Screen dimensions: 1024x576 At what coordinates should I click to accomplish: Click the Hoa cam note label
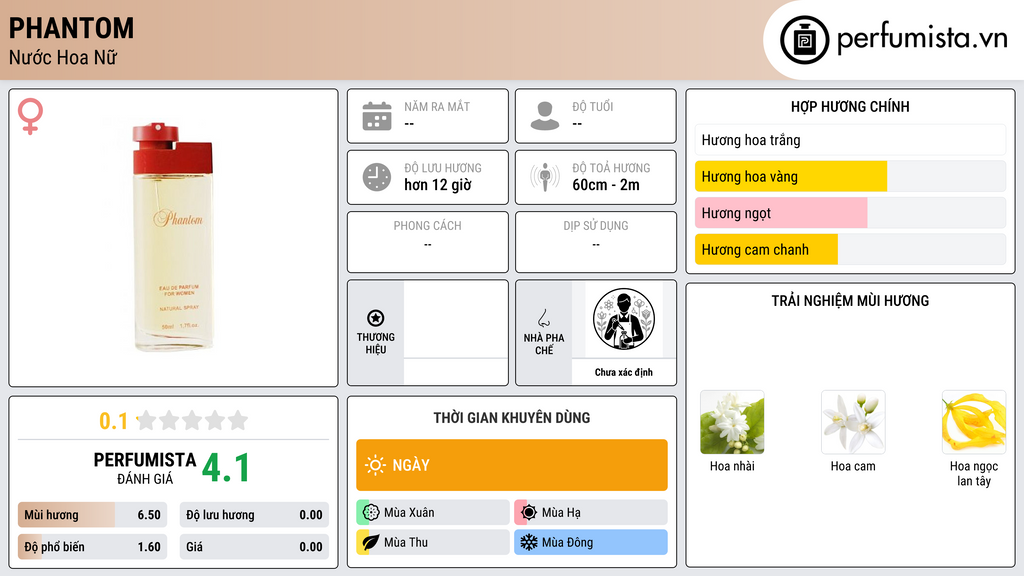tap(853, 466)
